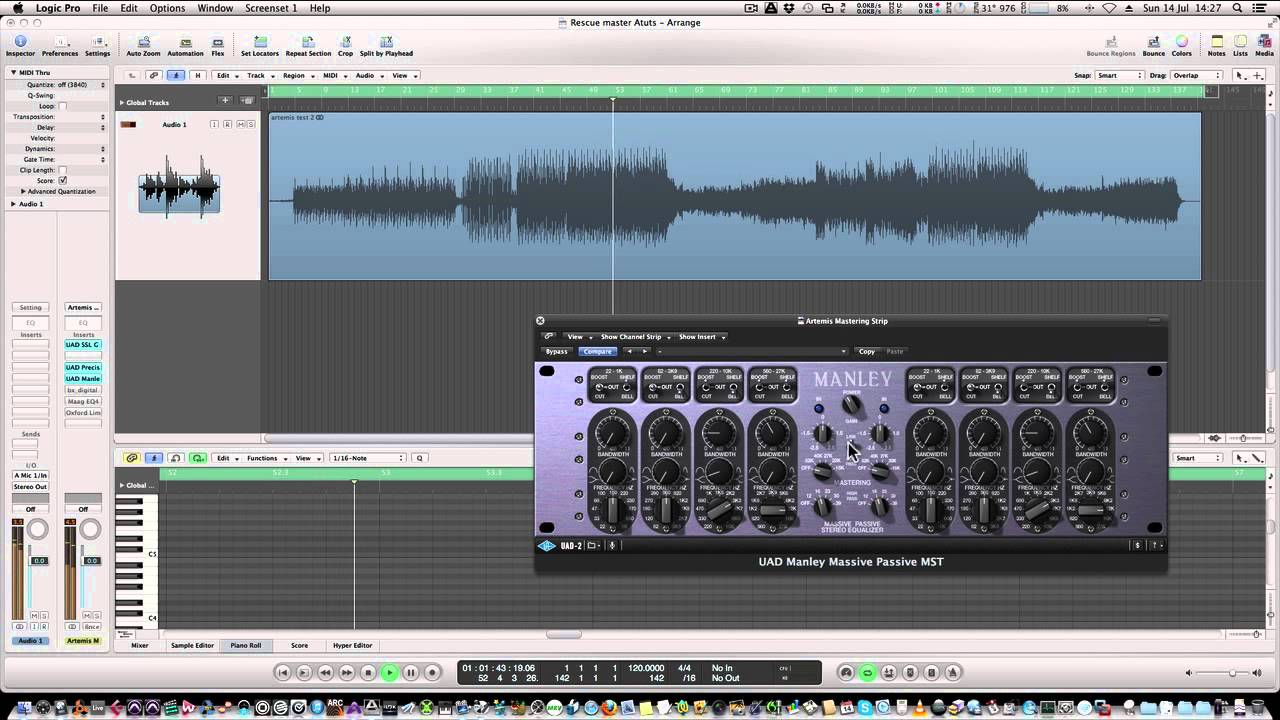Collapse the MIDI Thru inspector section

[x=14, y=72]
